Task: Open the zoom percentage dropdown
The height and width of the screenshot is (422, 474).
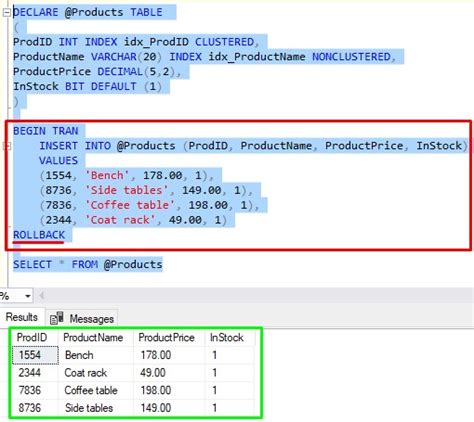Action: coord(28,296)
